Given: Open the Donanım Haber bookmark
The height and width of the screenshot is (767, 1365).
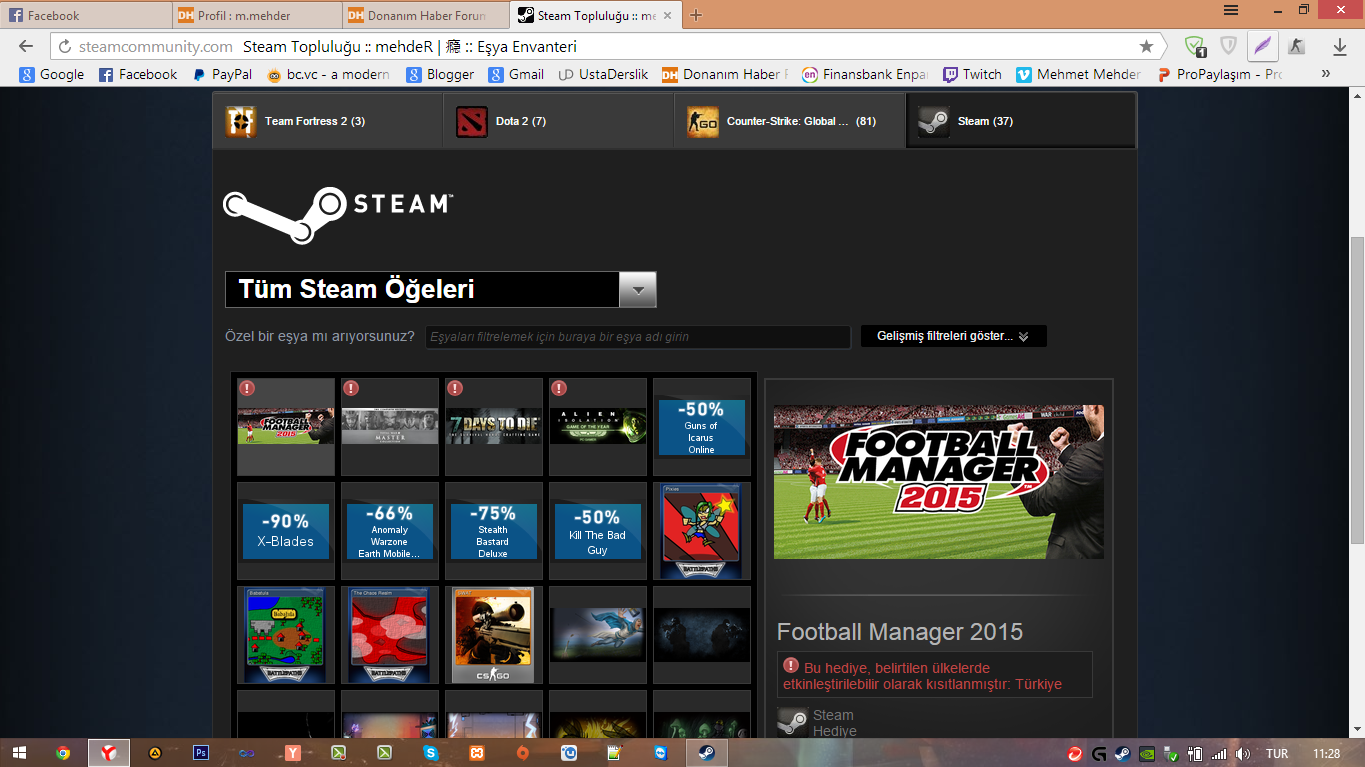Looking at the screenshot, I should click(725, 74).
